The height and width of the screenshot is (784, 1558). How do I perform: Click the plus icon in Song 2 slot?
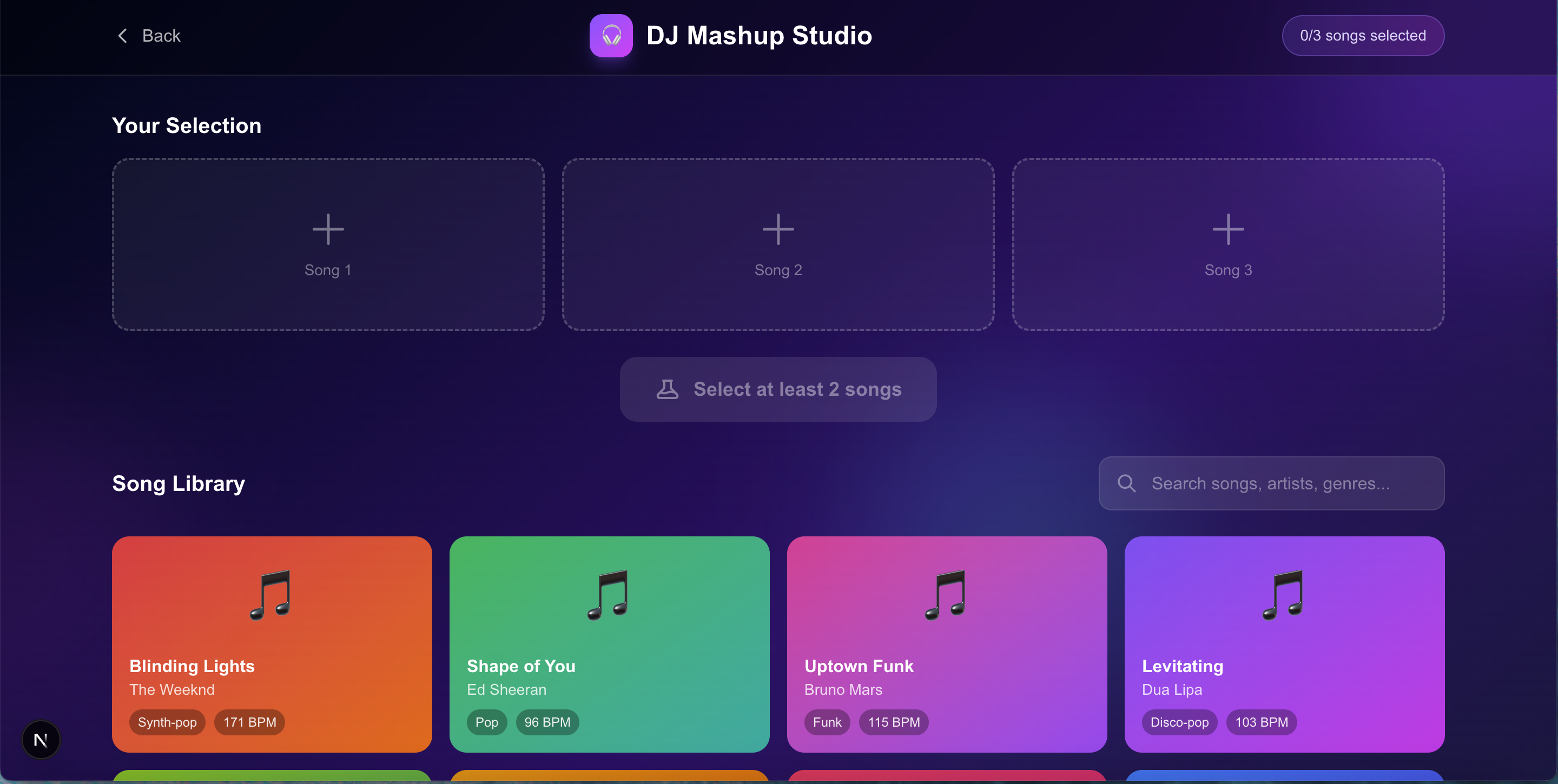coord(778,229)
